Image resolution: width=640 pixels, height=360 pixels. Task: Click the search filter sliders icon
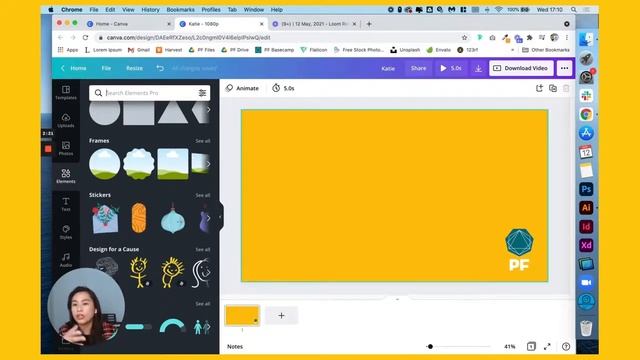pos(202,93)
